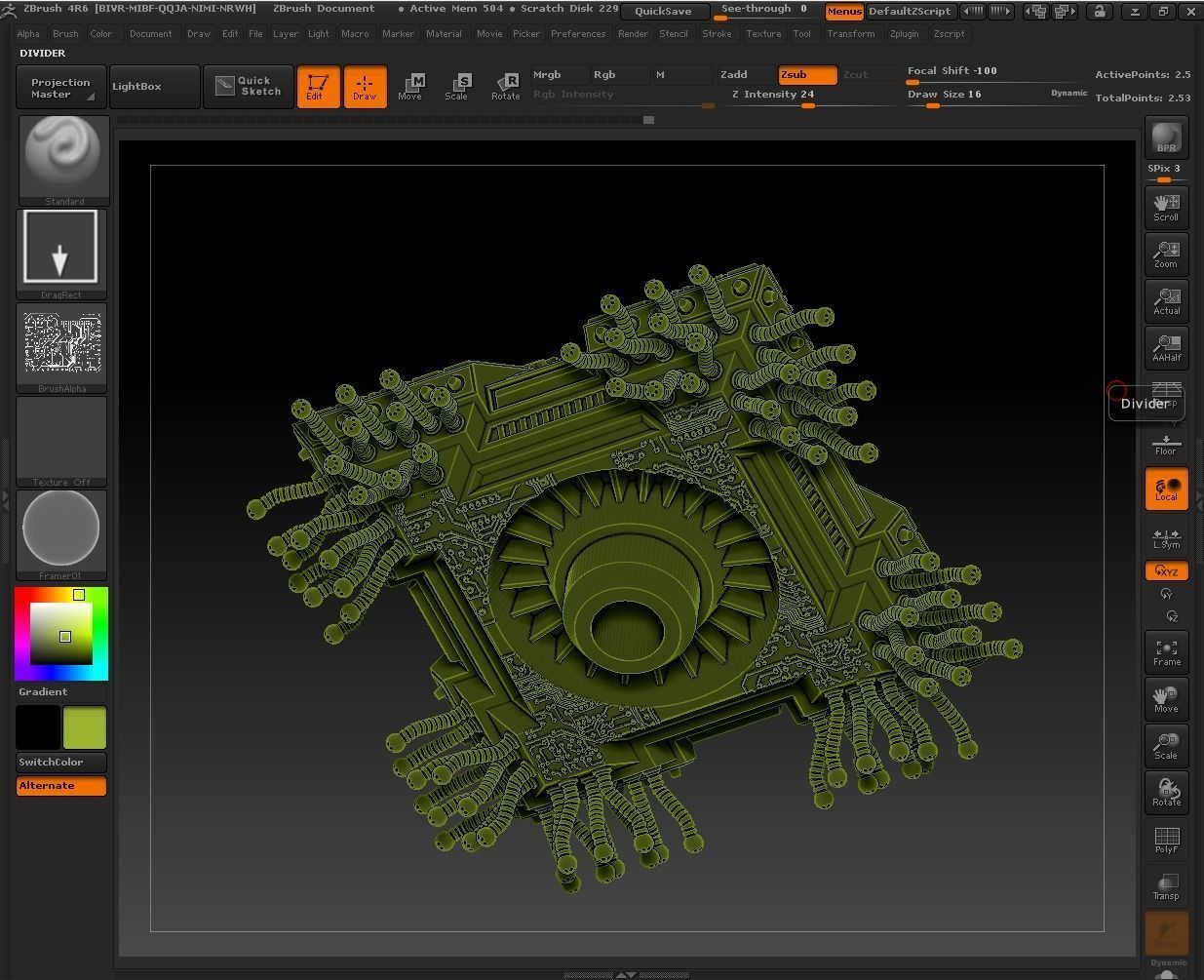The image size is (1204, 980).
Task: Toggle XYZ rotation mode
Action: pos(1166,571)
